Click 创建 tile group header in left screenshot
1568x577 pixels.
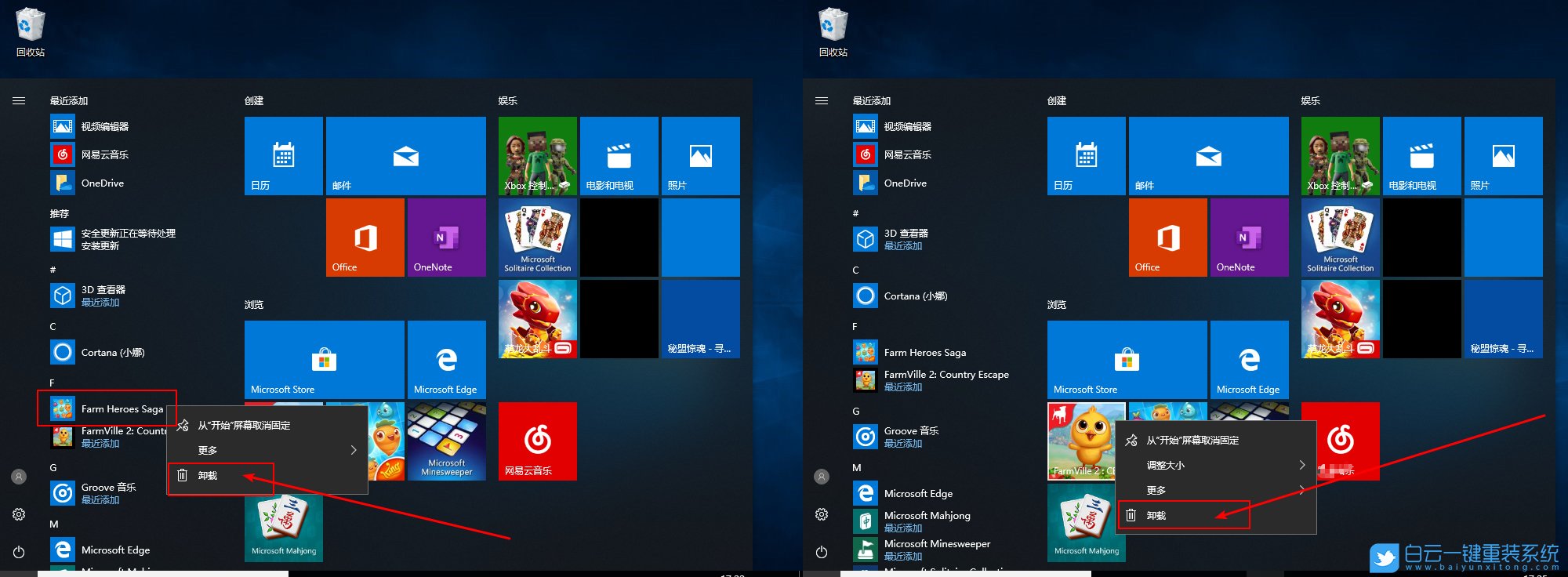[x=254, y=101]
